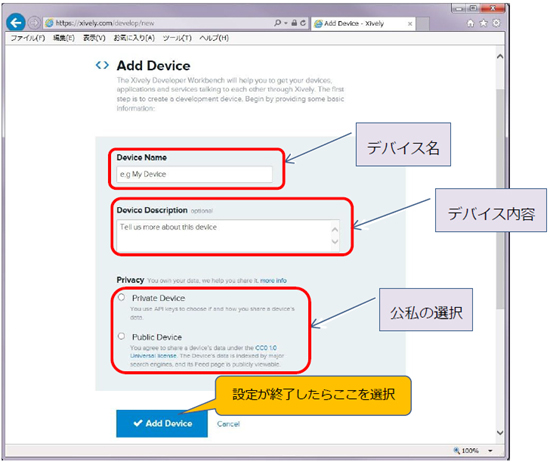Refresh the page with reload icon
Viewport: 550px width, 462px height.
point(303,23)
